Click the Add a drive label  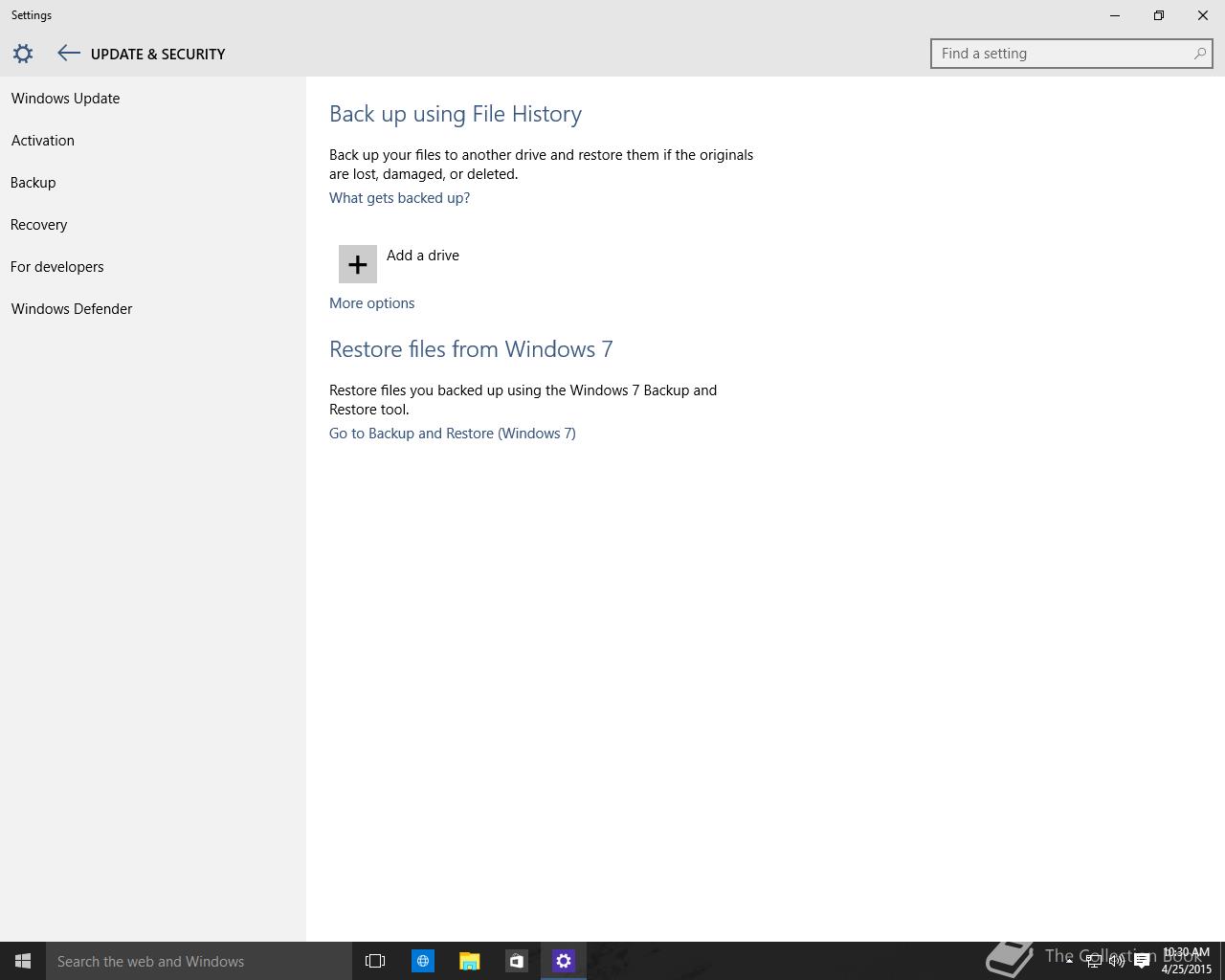click(423, 256)
